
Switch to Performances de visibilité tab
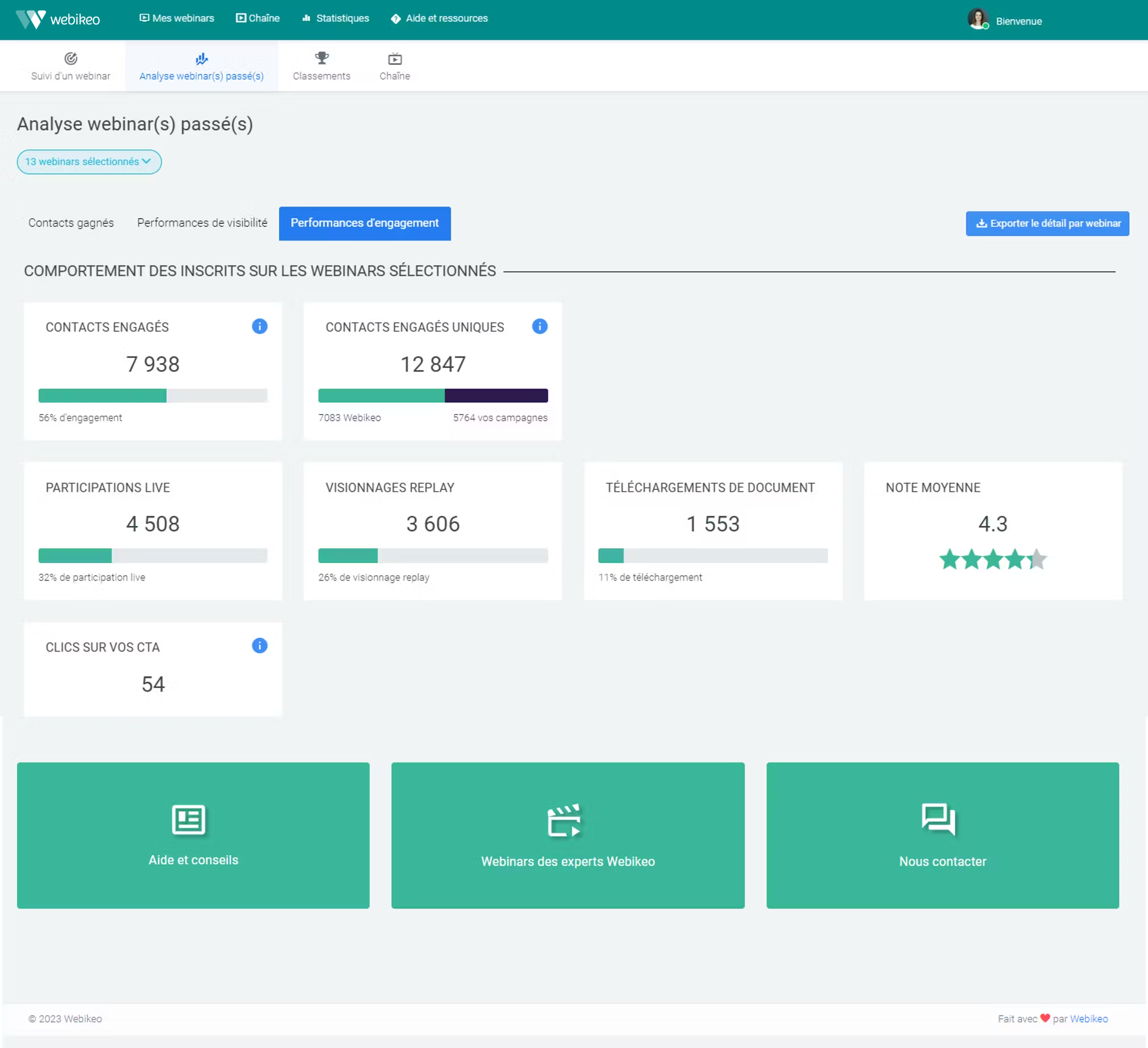202,223
